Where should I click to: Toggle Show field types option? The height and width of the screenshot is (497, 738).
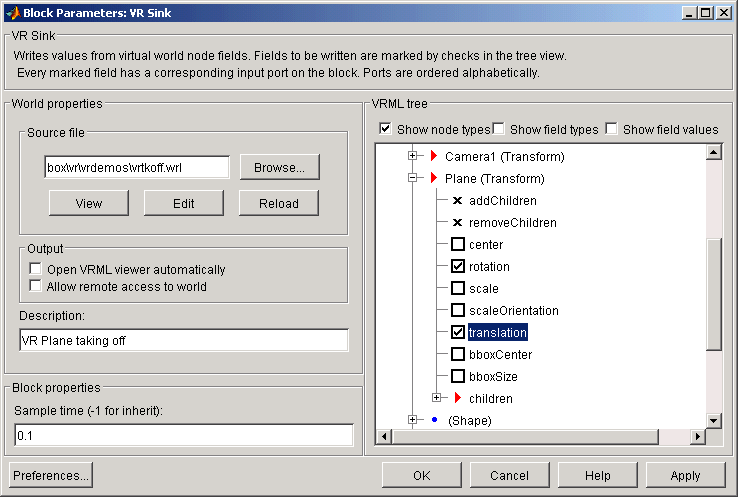pos(498,128)
